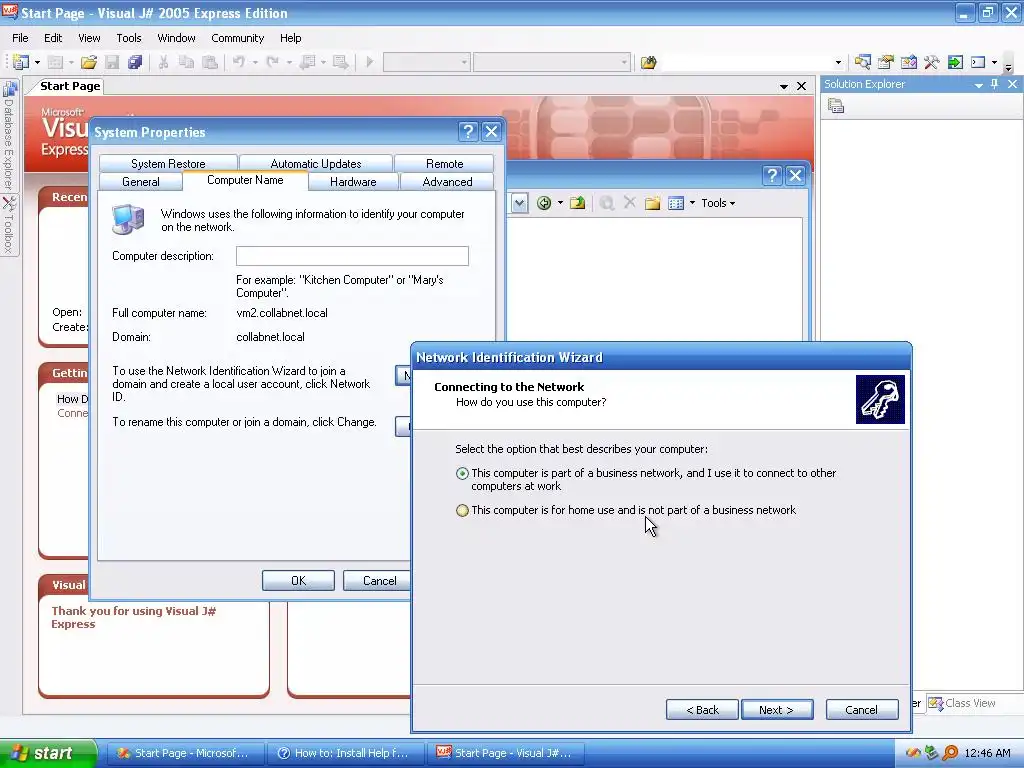
Task: Open the Solution Explorer window position dropdown
Action: pos(978,85)
